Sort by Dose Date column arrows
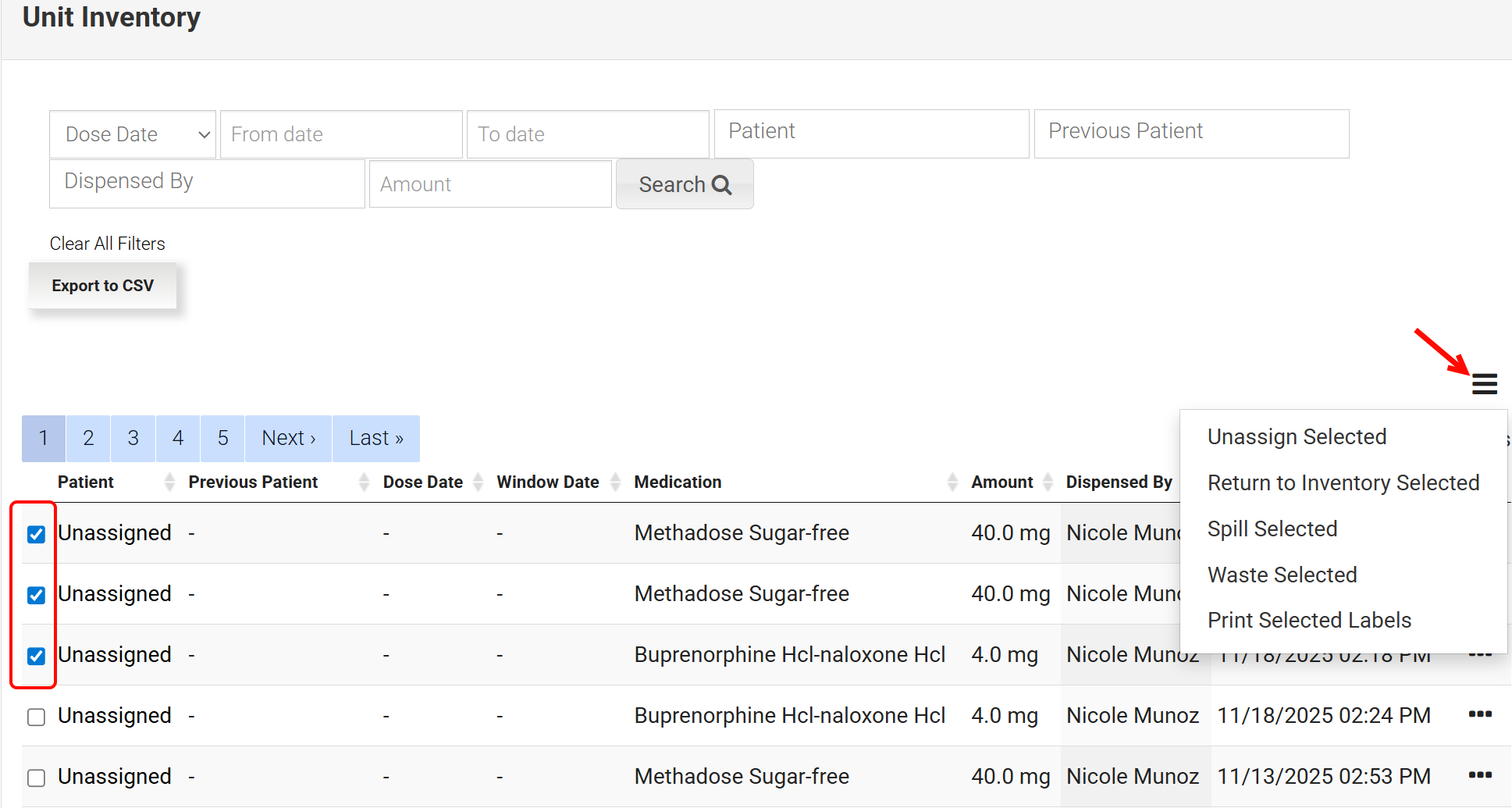 coord(479,482)
